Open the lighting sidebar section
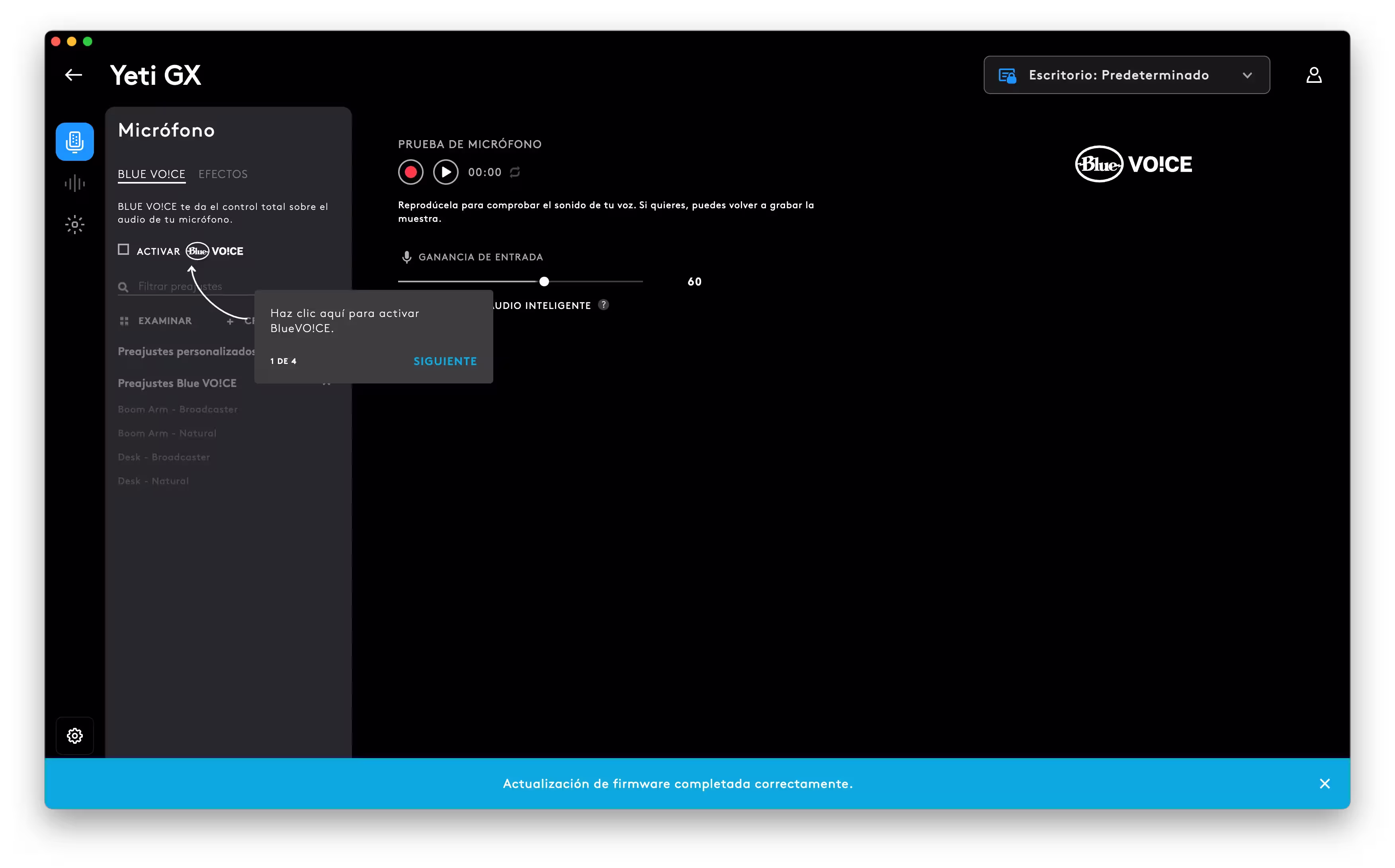1395x868 pixels. [x=74, y=225]
